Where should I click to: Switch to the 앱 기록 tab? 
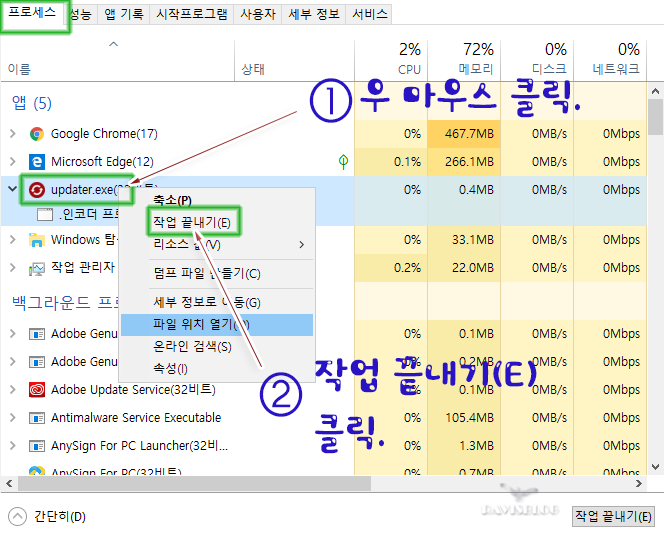click(124, 15)
